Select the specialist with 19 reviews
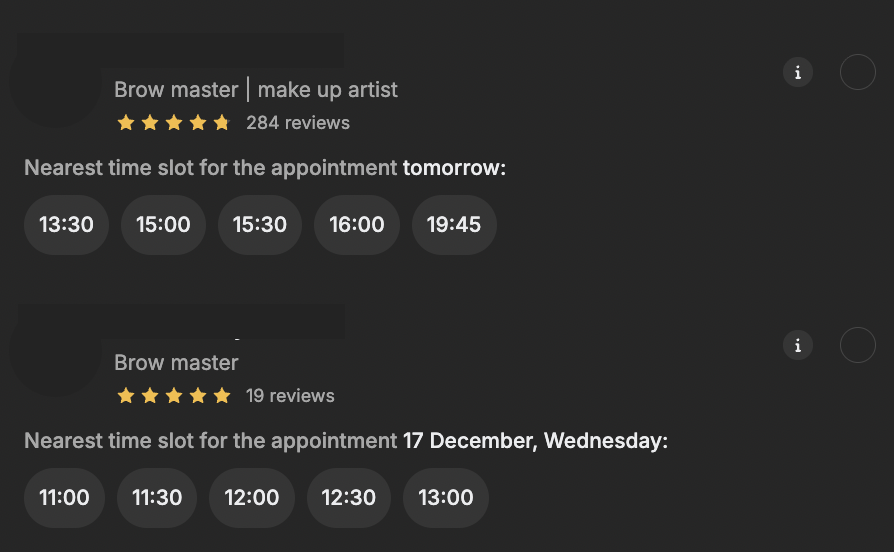This screenshot has height=552, width=894. [857, 345]
